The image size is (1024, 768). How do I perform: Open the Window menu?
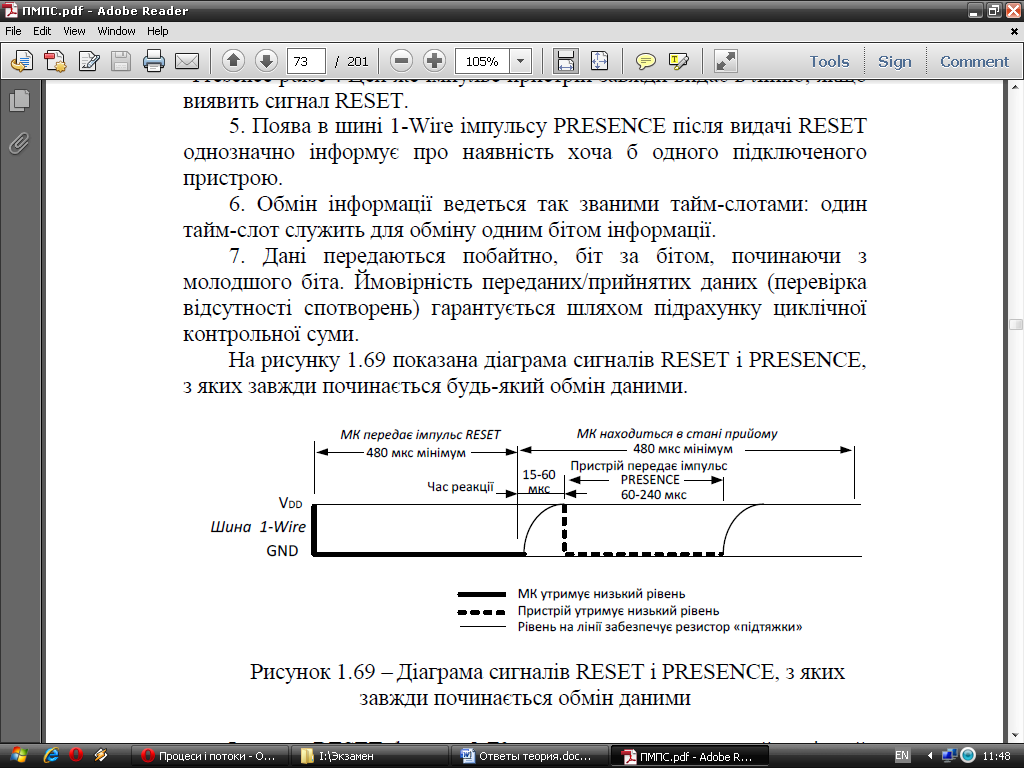point(116,31)
